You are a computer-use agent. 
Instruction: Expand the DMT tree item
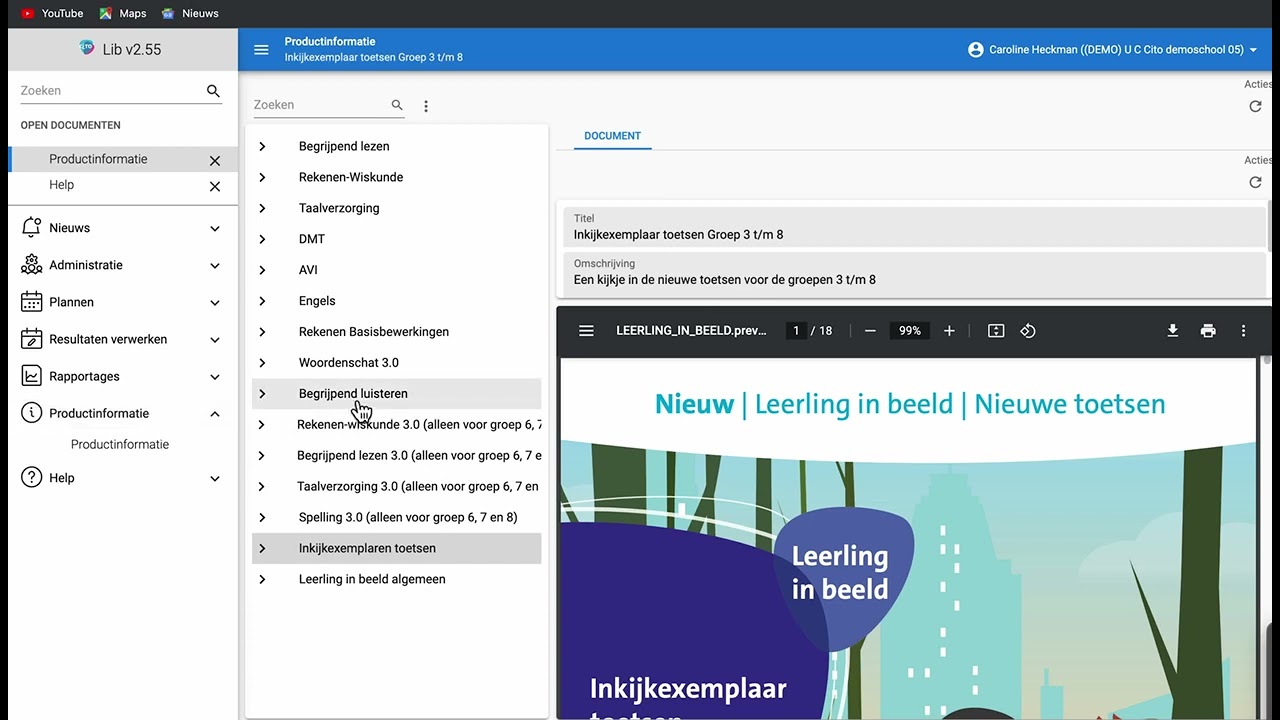[262, 239]
